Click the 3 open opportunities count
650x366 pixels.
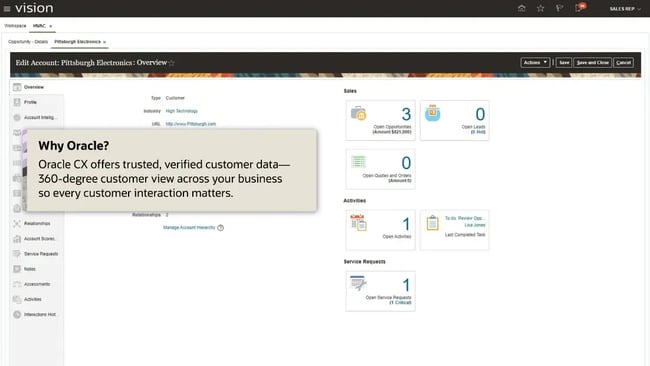tap(406, 114)
